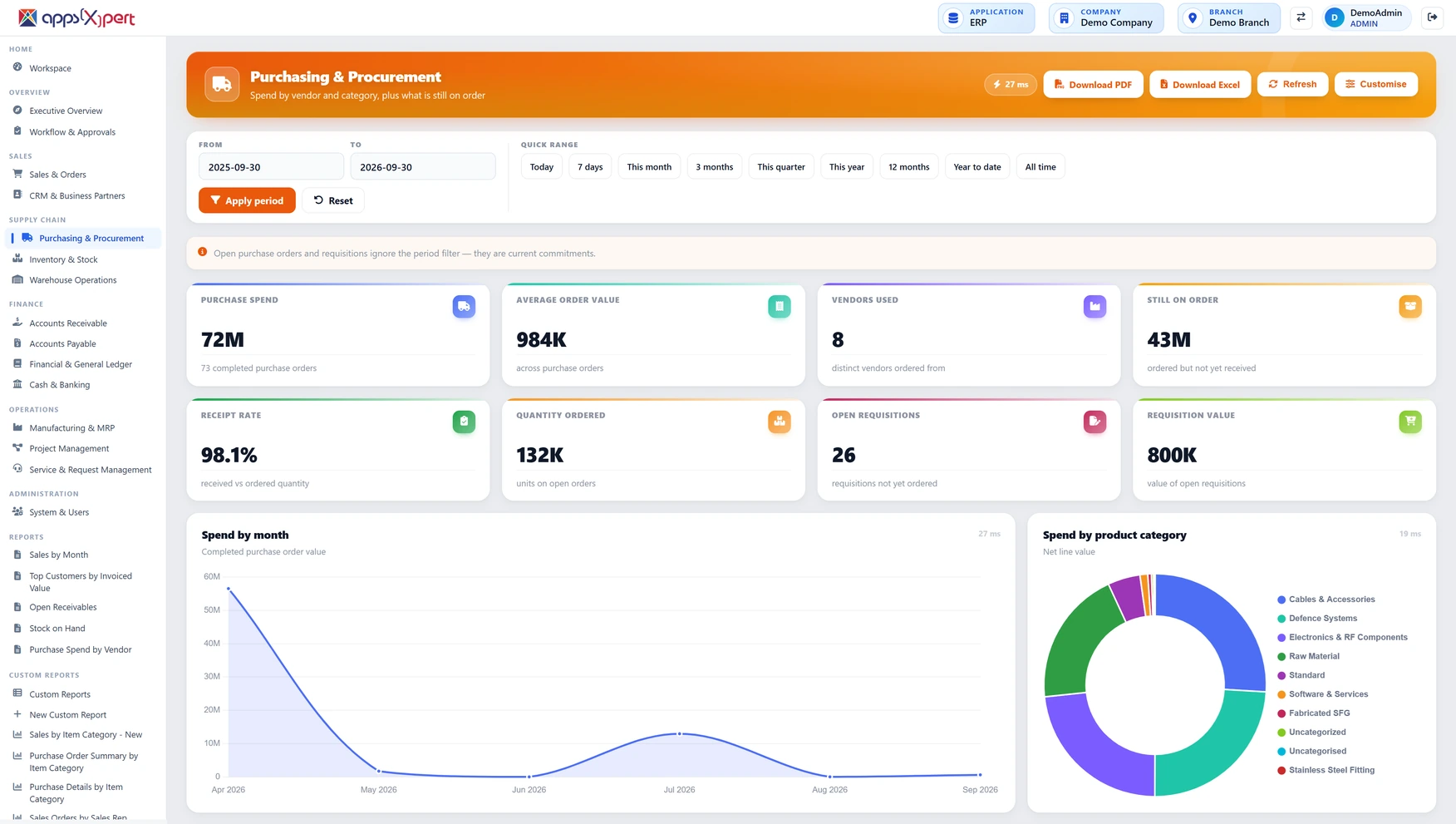1456x824 pixels.
Task: Open the DemoAdmin user menu
Action: coord(1365,17)
